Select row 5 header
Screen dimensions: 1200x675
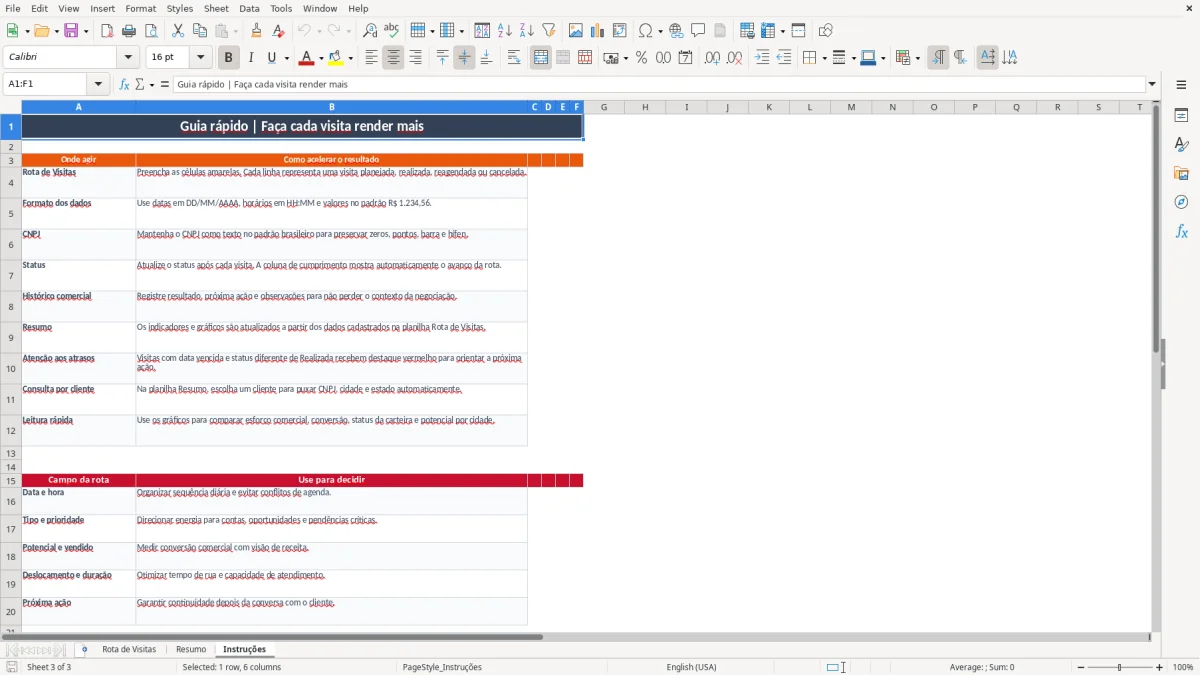pyautogui.click(x=11, y=213)
